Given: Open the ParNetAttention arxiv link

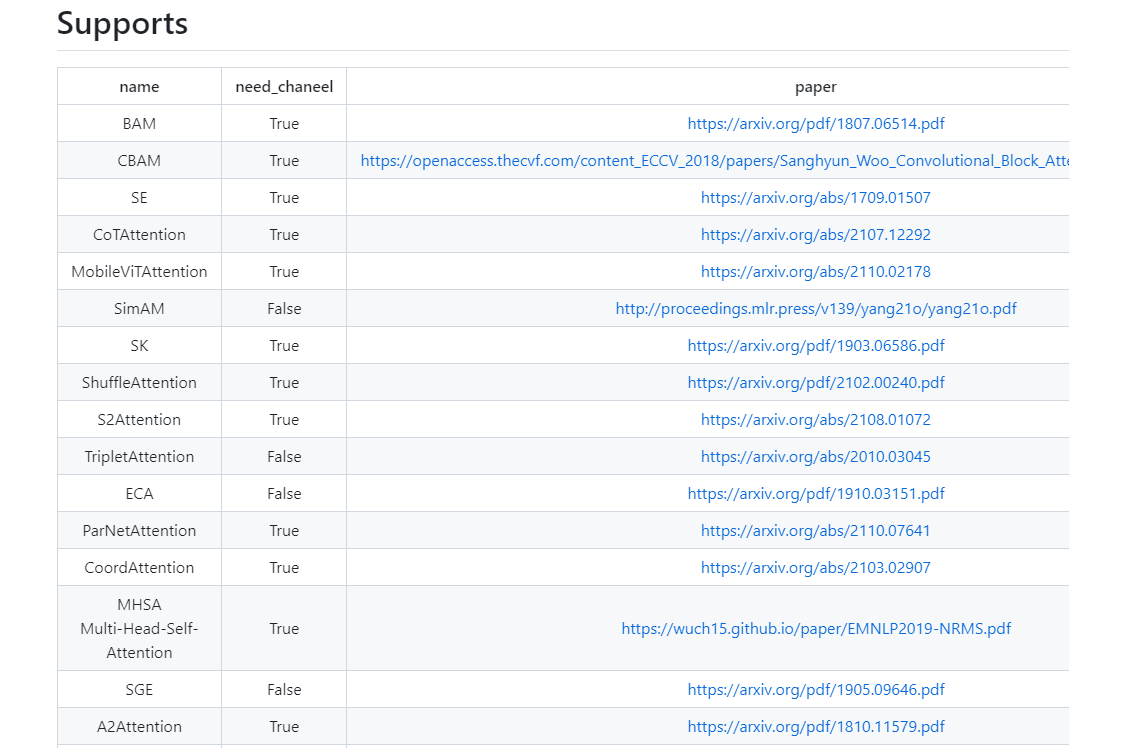Looking at the screenshot, I should coord(816,530).
